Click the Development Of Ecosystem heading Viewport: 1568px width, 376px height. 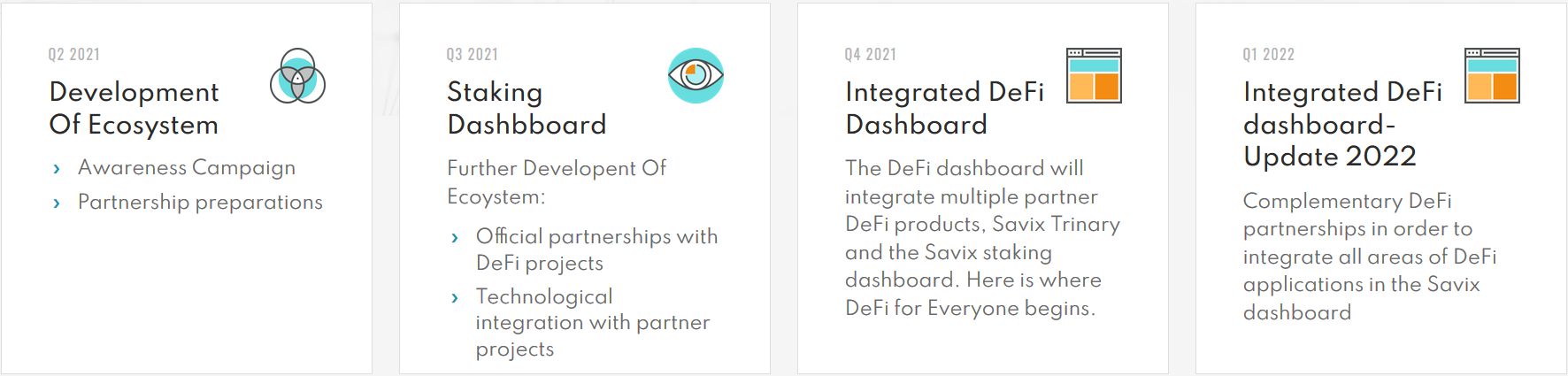[135, 108]
